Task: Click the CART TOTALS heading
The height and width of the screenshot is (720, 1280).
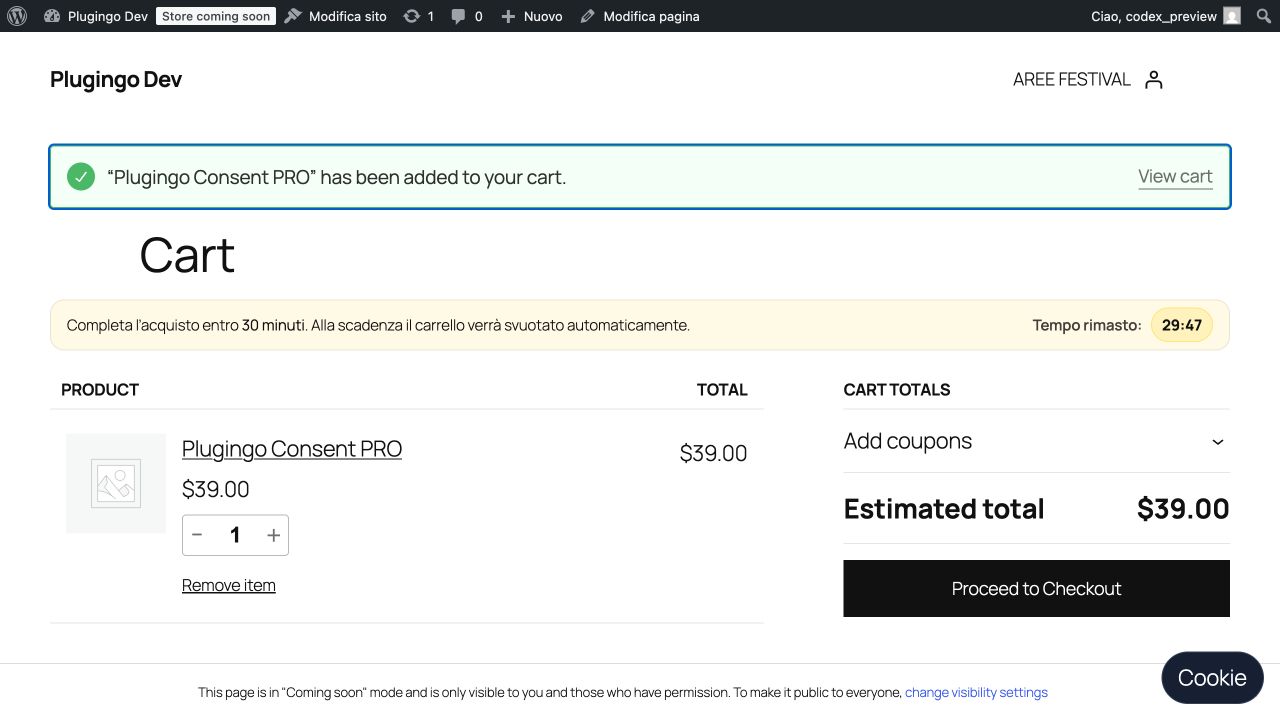Action: tap(897, 390)
